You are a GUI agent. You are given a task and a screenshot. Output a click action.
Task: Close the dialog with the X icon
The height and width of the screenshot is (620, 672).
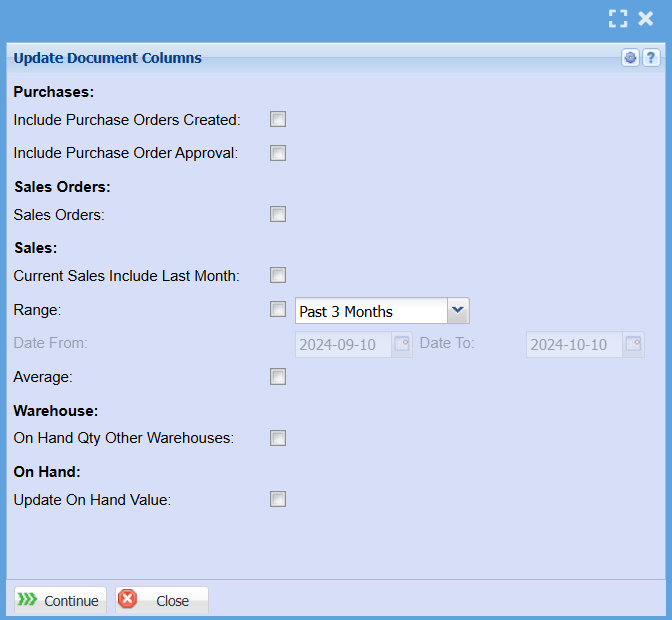(645, 19)
